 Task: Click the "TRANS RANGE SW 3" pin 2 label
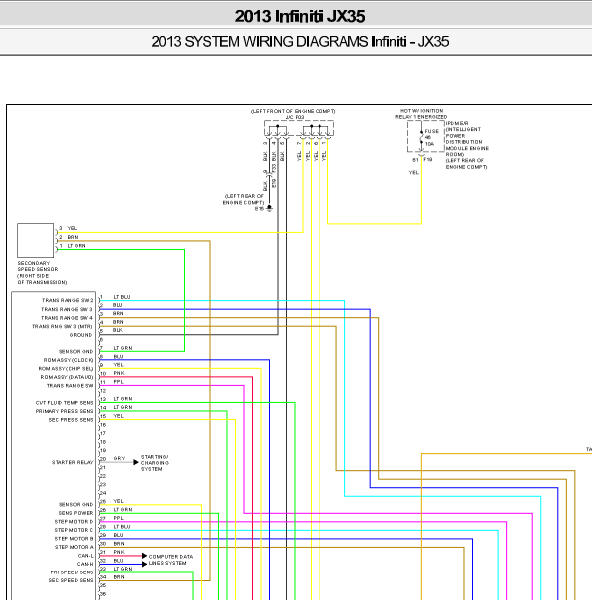coord(67,309)
